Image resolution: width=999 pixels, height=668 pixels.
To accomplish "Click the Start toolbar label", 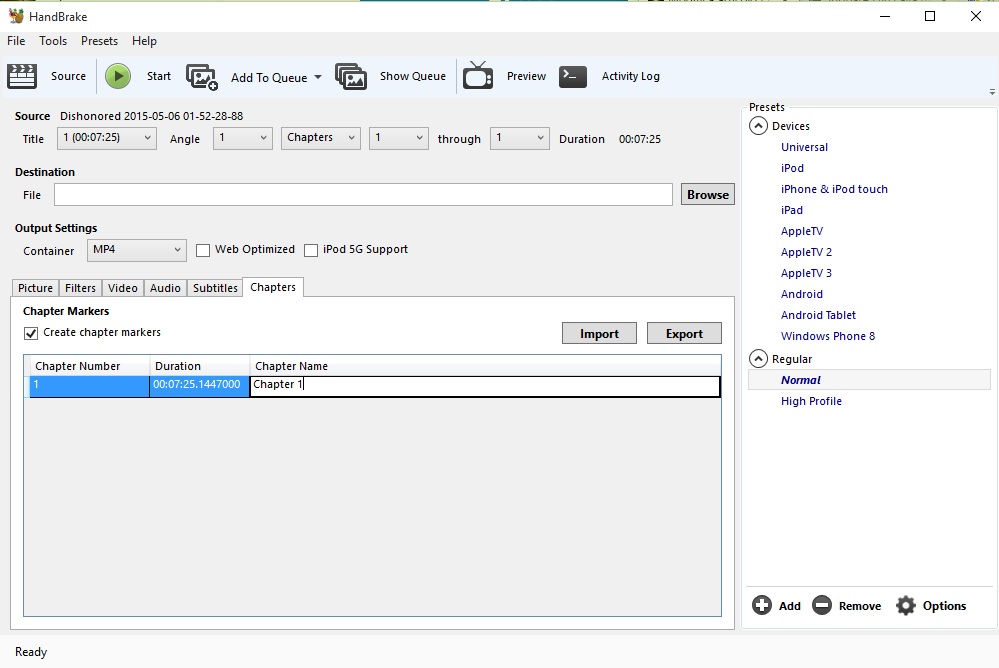I will click(x=159, y=76).
